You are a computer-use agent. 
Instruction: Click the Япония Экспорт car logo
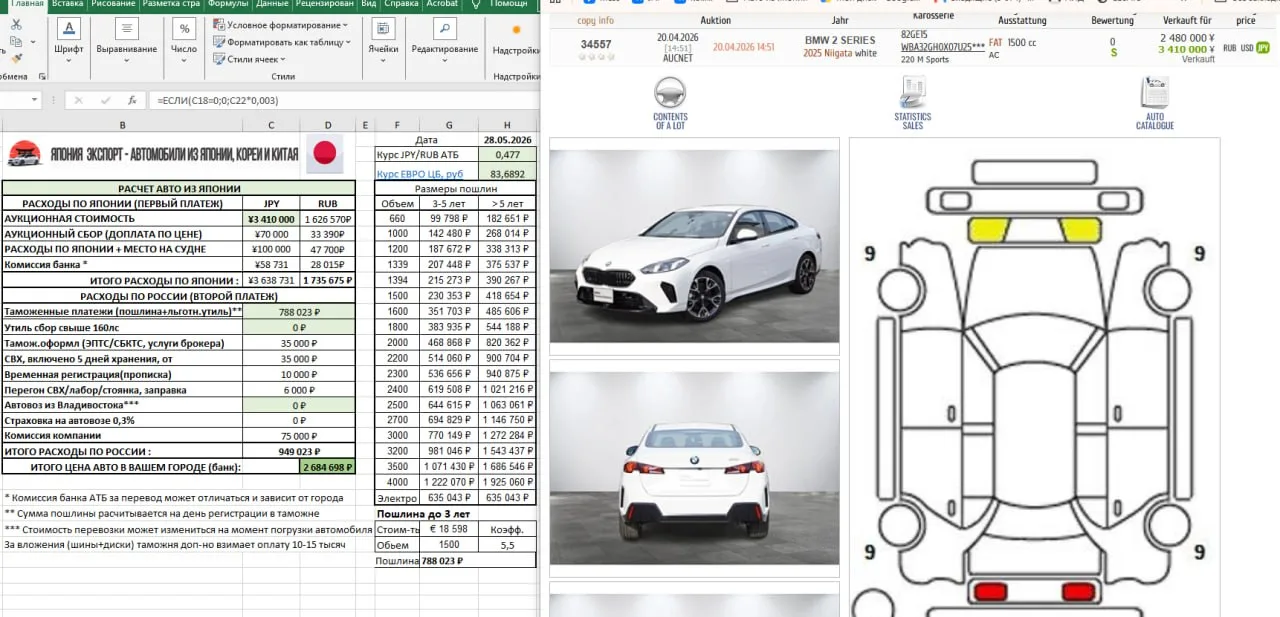click(x=24, y=154)
